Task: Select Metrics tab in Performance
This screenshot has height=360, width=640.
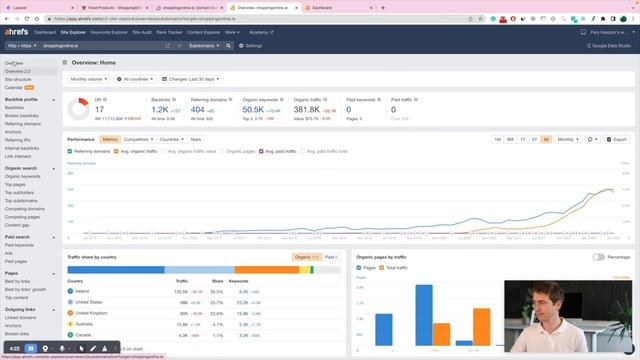Action: [110, 139]
